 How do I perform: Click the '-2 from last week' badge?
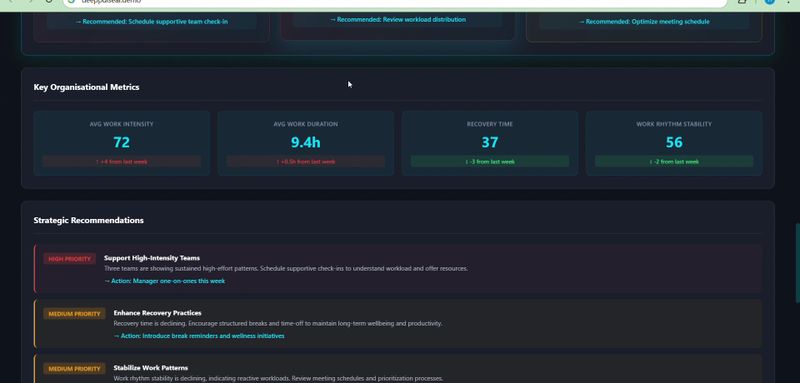point(674,161)
